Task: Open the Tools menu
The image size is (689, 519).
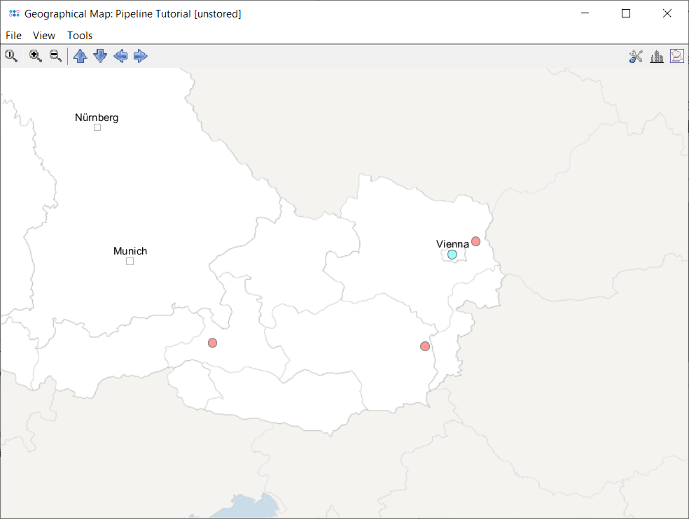Action: tap(80, 35)
